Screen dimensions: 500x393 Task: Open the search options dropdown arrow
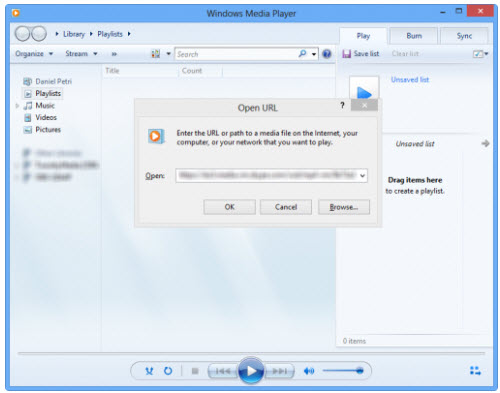(314, 54)
